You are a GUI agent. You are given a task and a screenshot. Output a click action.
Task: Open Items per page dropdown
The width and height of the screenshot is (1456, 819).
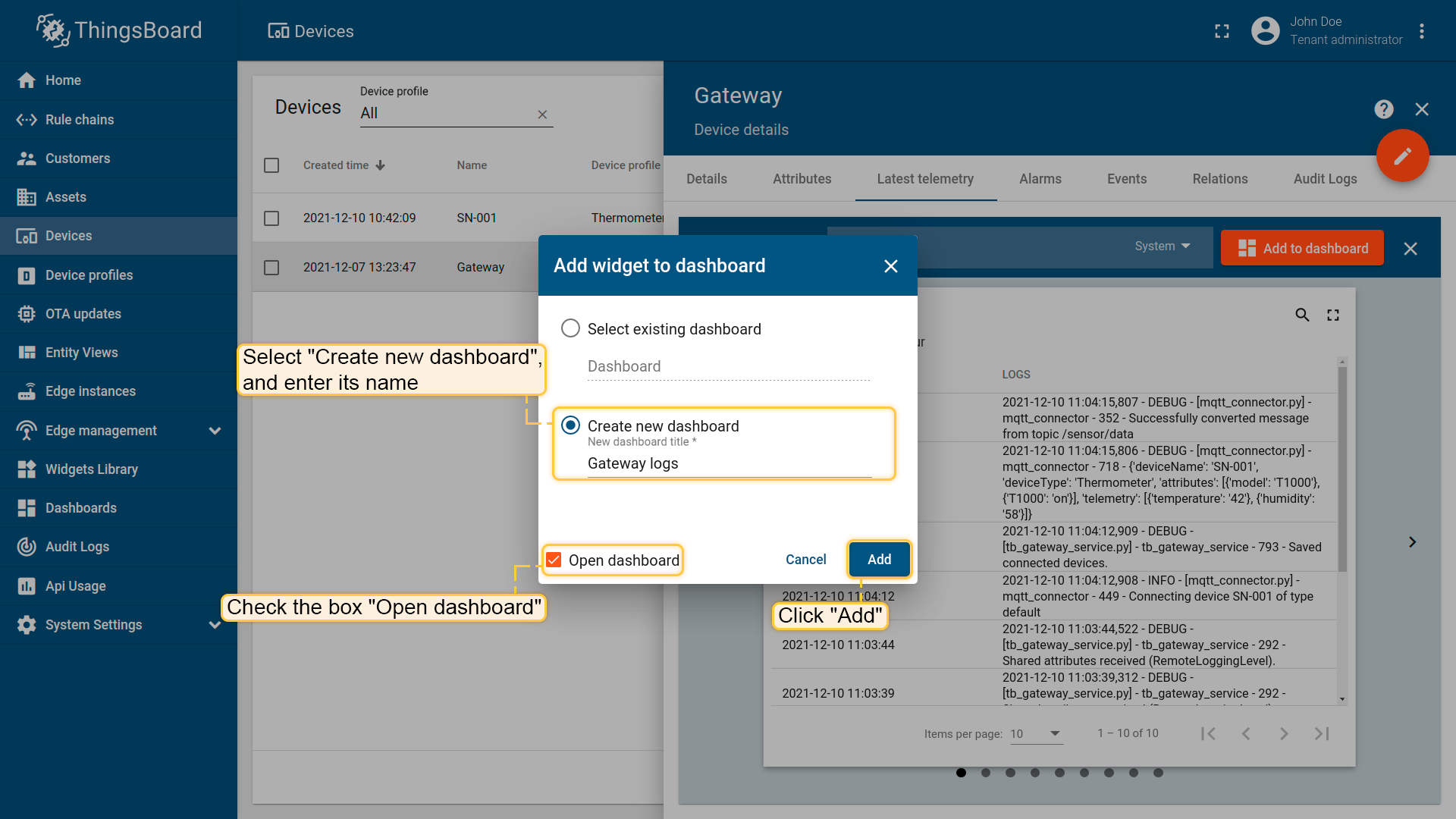[1036, 733]
